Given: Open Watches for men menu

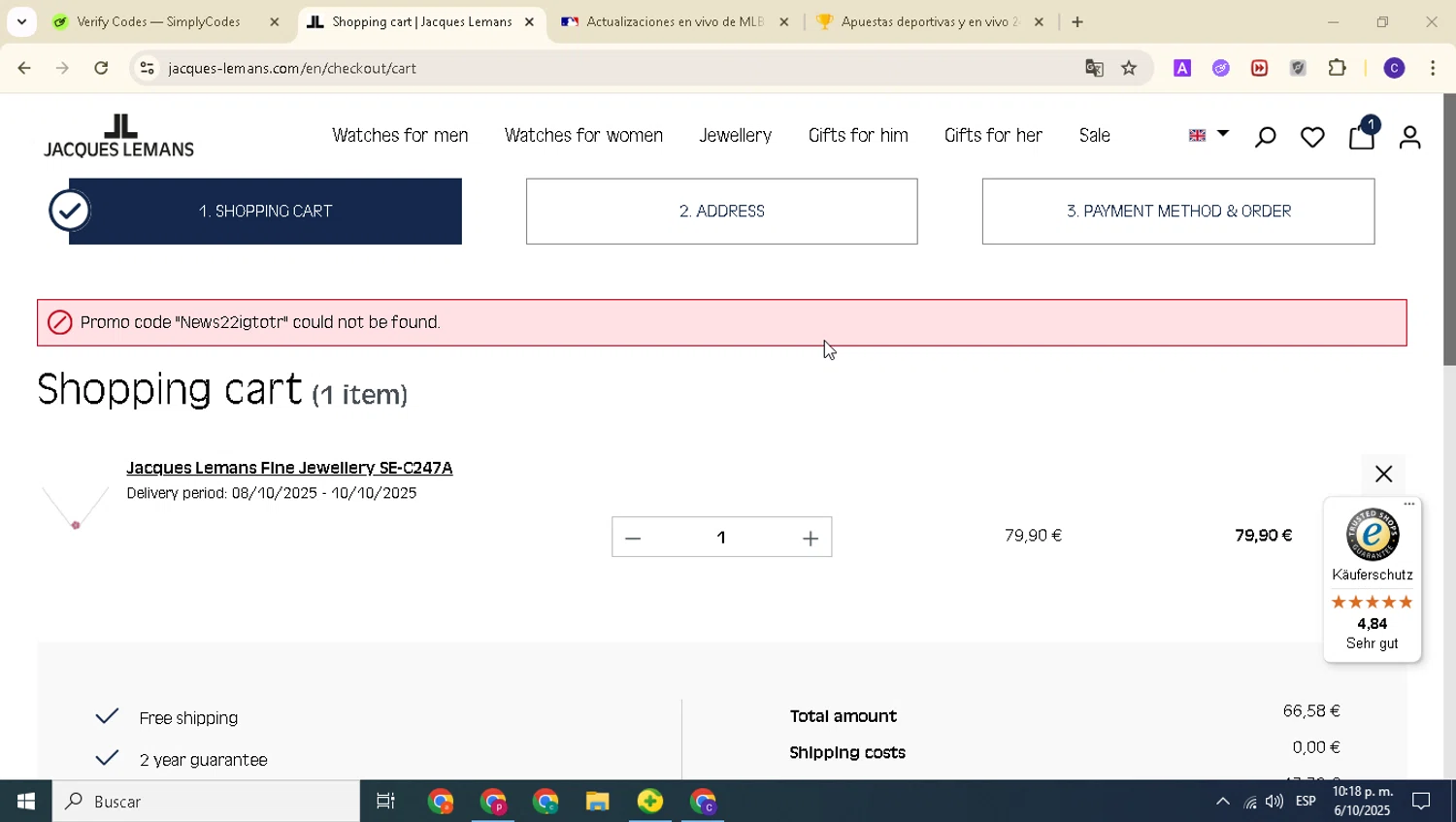Looking at the screenshot, I should (x=400, y=136).
